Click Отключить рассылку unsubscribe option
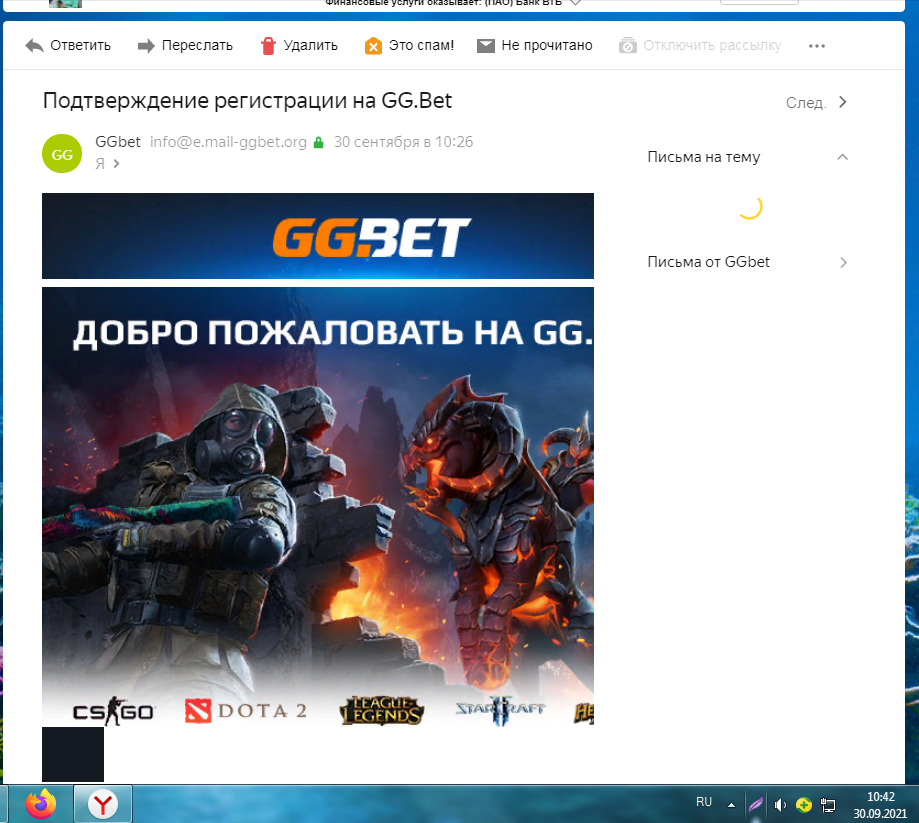The image size is (919, 823). [x=712, y=46]
